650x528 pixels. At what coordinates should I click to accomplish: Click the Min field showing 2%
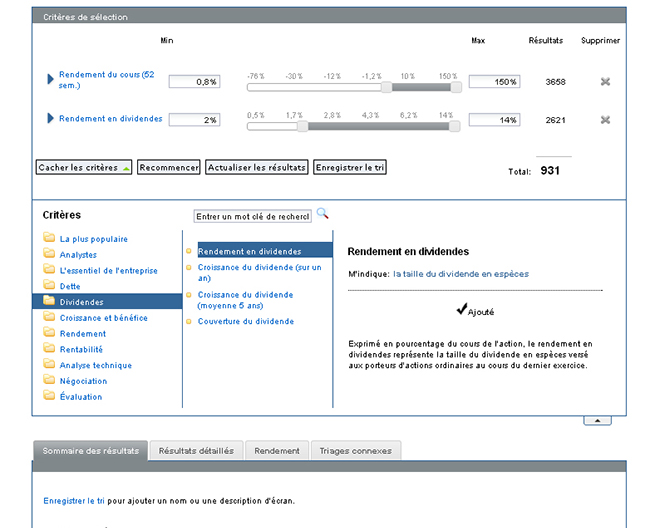194,120
